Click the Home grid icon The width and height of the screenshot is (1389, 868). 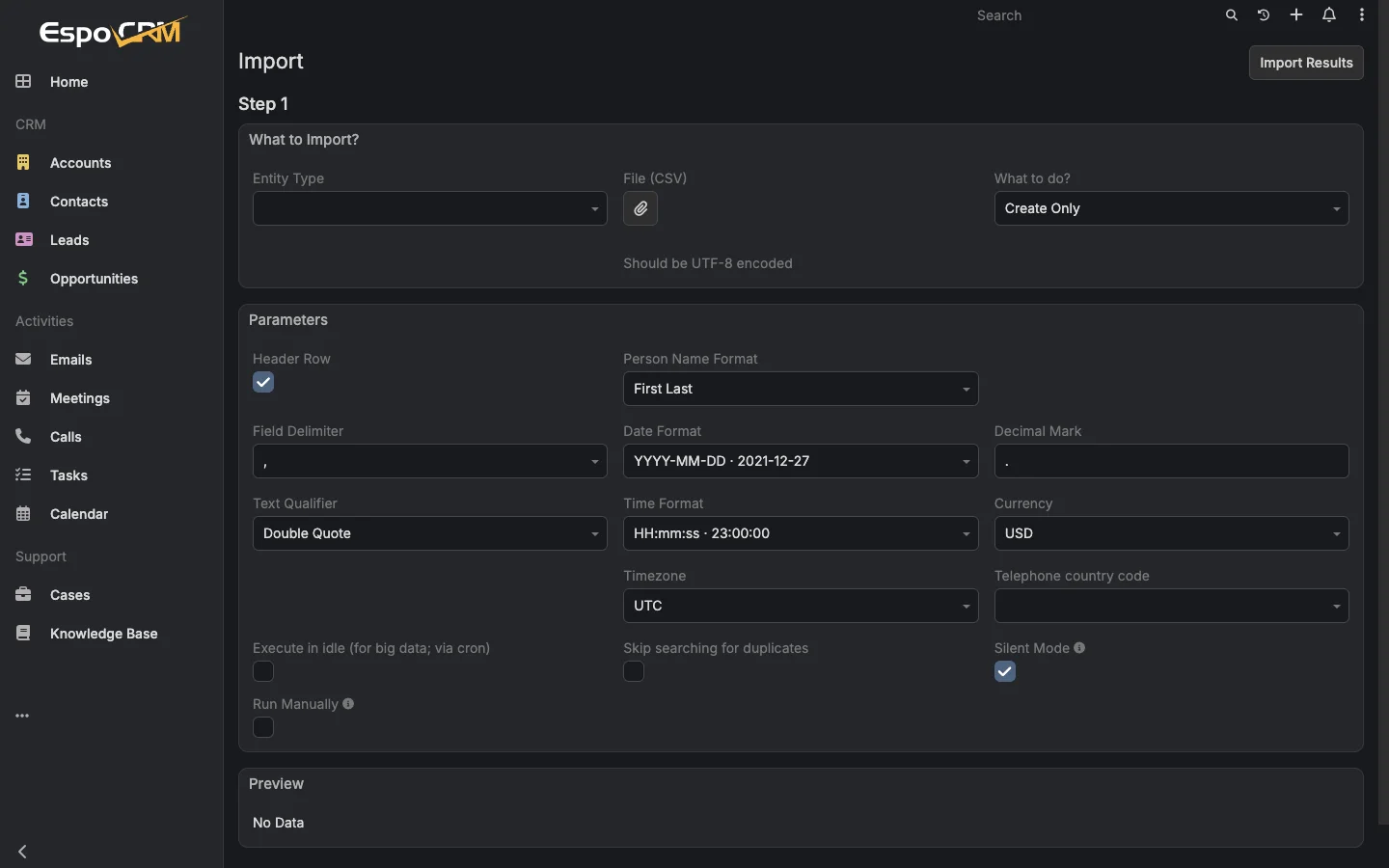[x=23, y=82]
